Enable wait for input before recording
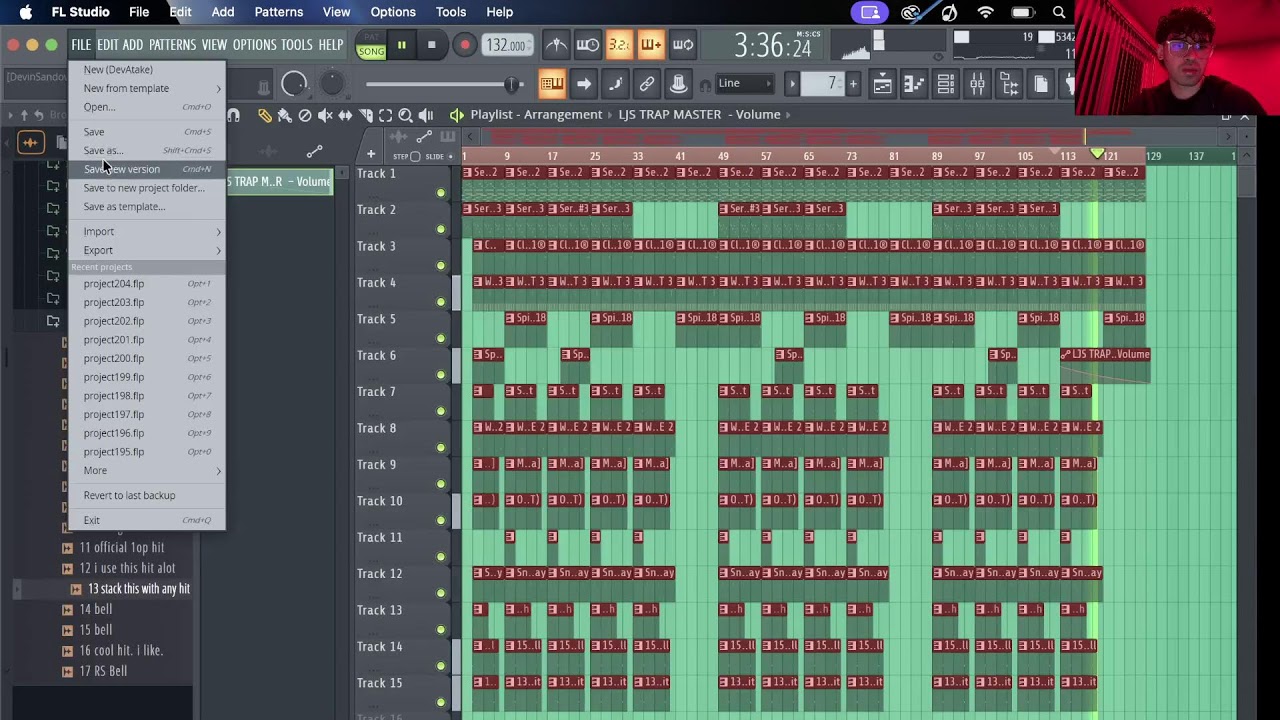Viewport: 1280px width, 720px height. pos(588,45)
